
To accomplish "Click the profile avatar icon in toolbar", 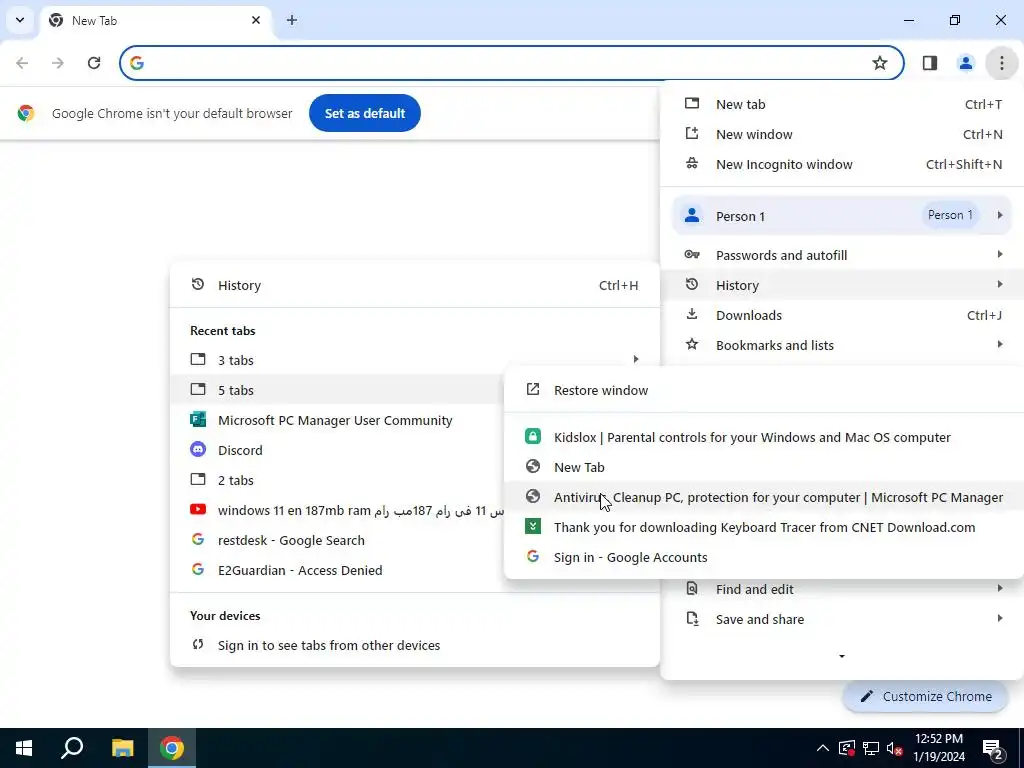I will 965,63.
